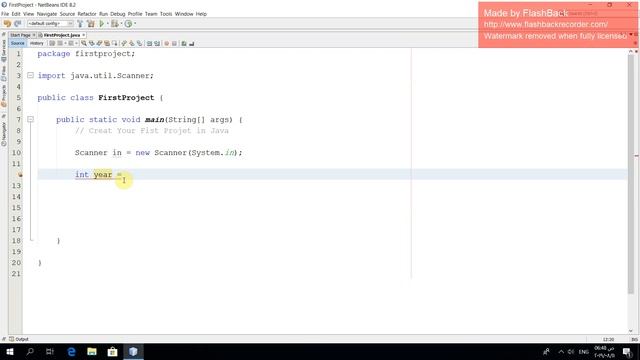Screen dimensions: 640x360
Task: Open the Windows Start menu
Action: 10,351
